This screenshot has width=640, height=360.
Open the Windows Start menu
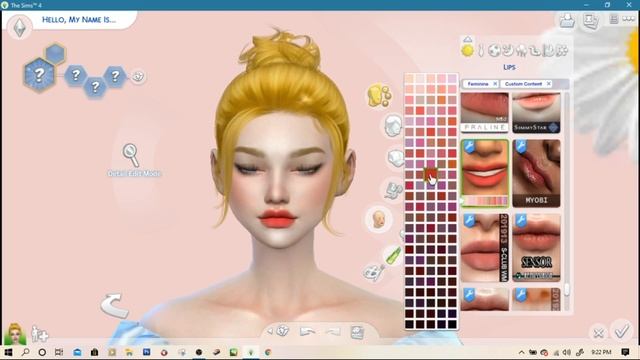pyautogui.click(x=8, y=352)
